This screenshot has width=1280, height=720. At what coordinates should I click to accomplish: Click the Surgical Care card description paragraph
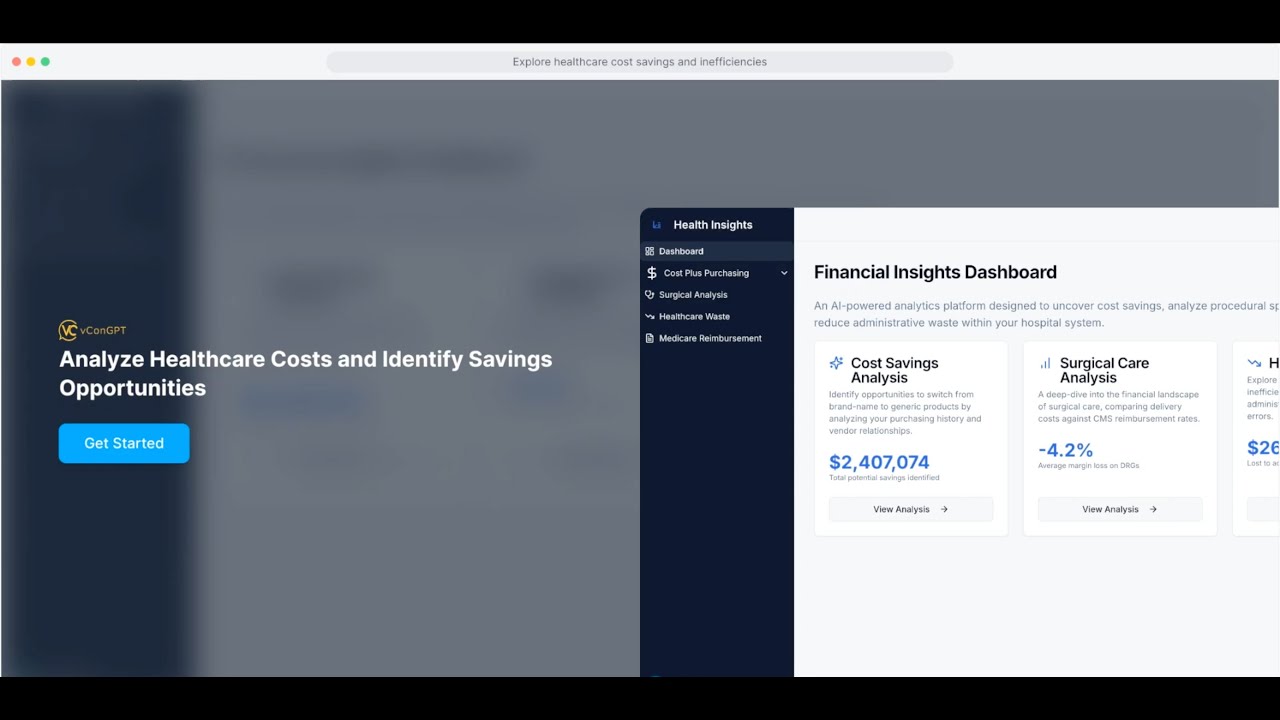click(1119, 407)
